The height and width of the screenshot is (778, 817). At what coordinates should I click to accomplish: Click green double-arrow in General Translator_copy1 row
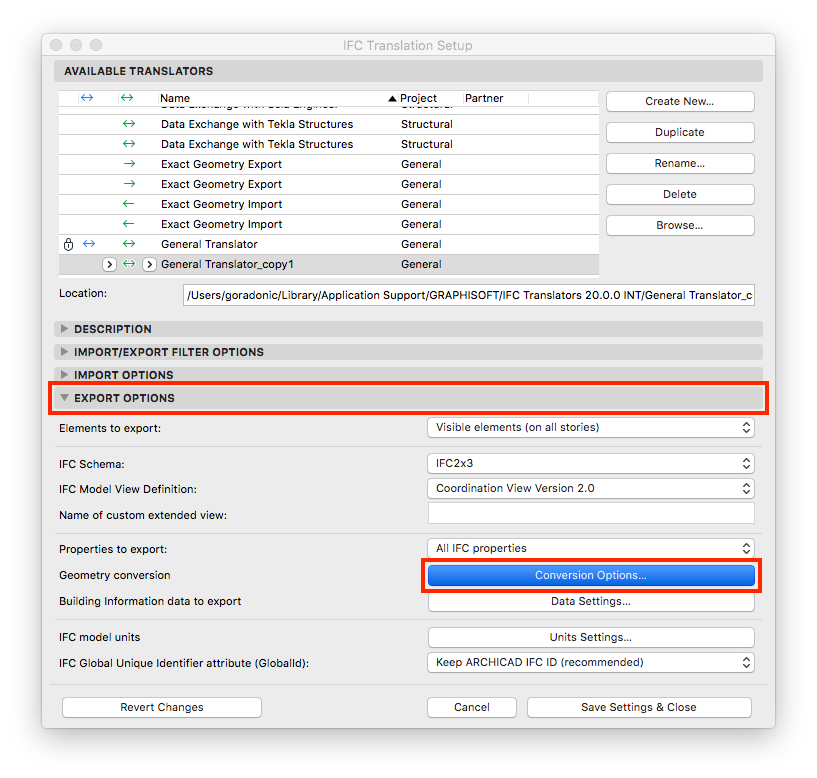[x=129, y=264]
